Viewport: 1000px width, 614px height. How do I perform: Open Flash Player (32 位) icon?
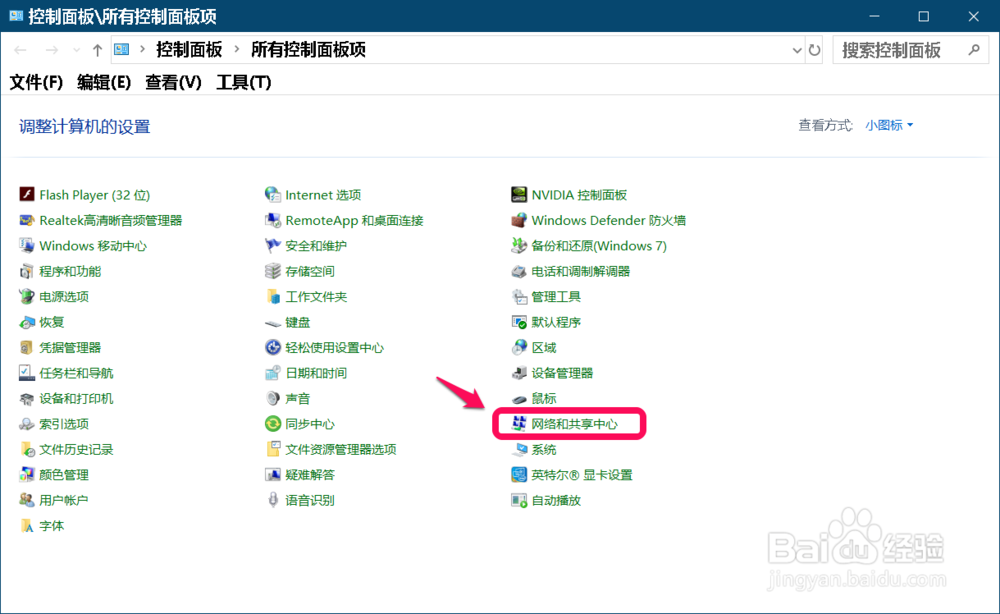[x=27, y=194]
